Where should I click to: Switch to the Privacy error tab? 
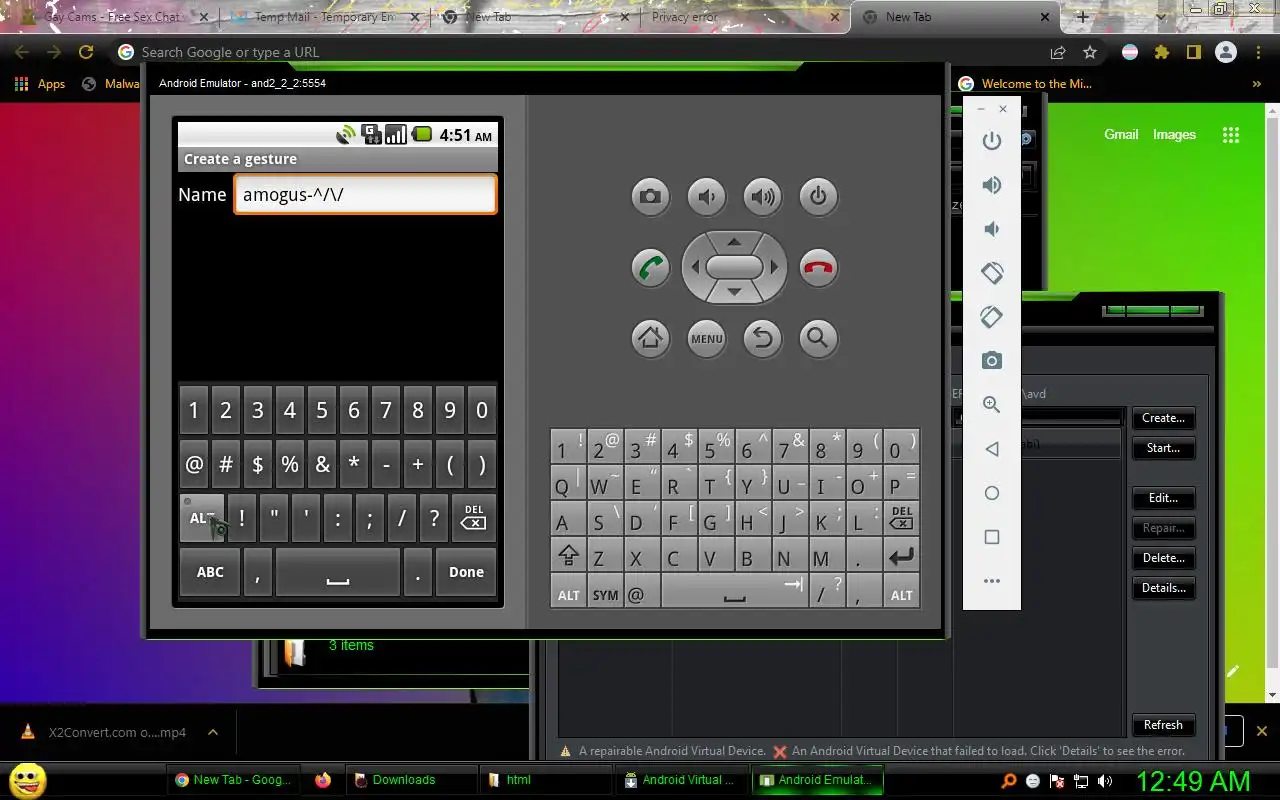[740, 17]
